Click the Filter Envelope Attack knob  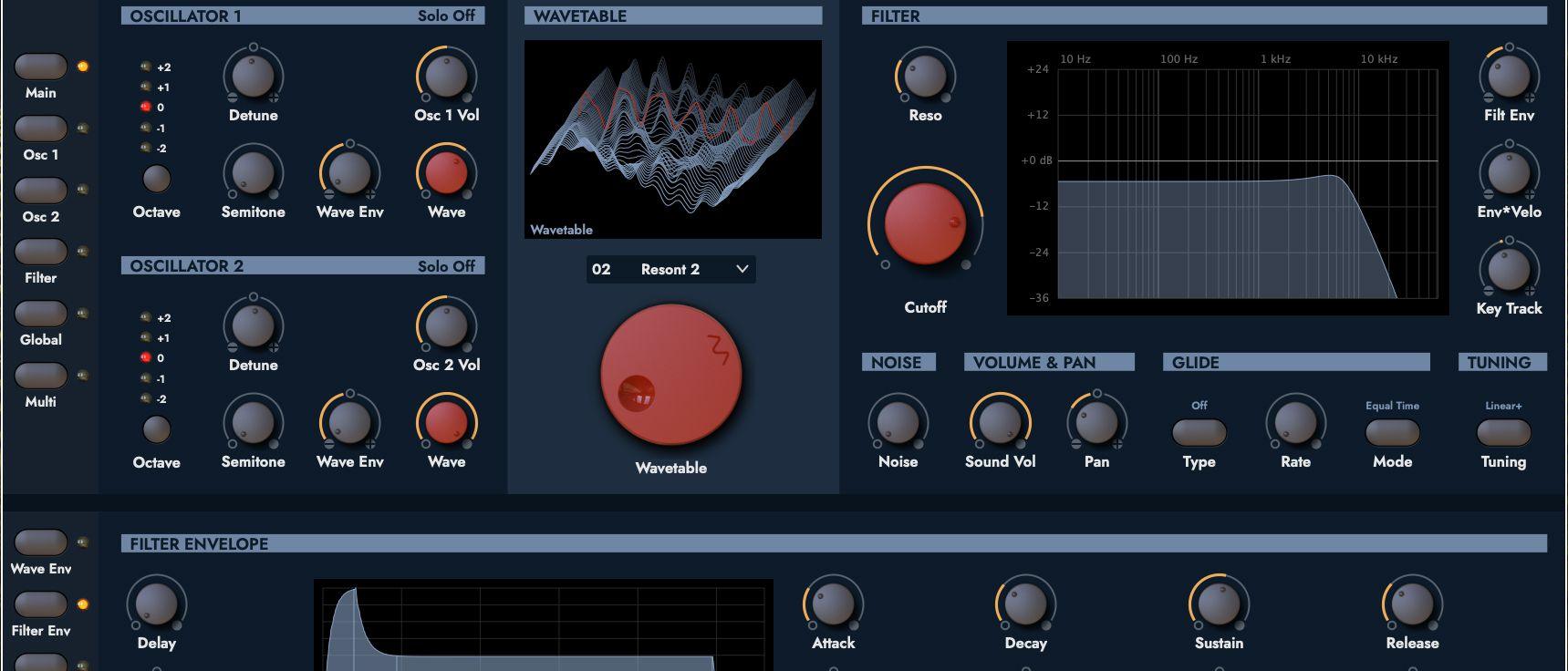[x=833, y=604]
